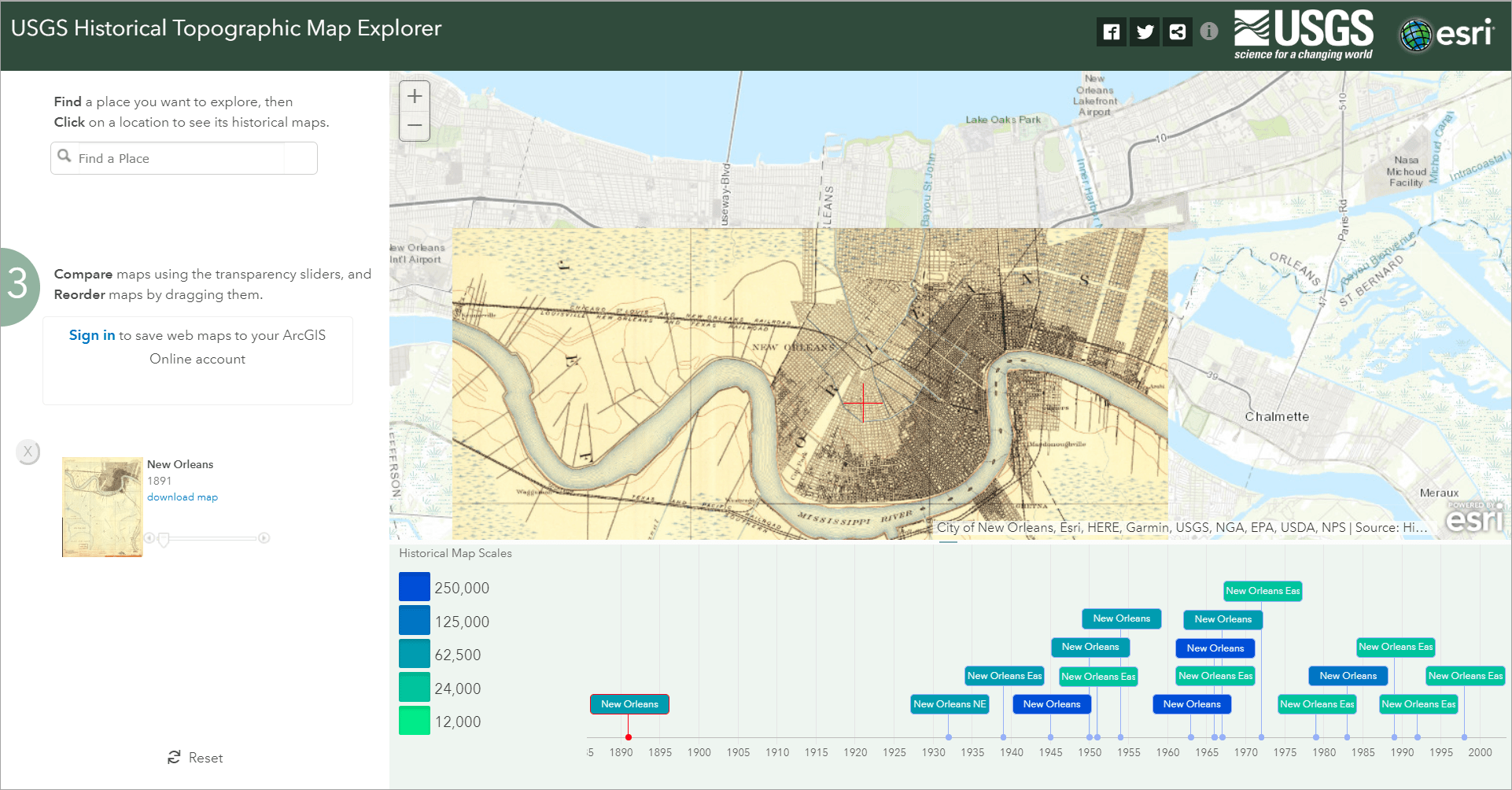Click the search magnifier in Find a Place
This screenshot has width=1512, height=790.
pos(66,157)
